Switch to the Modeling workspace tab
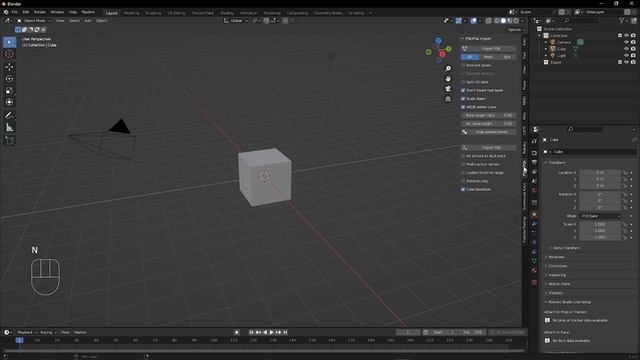The height and width of the screenshot is (360, 640). coord(131,13)
